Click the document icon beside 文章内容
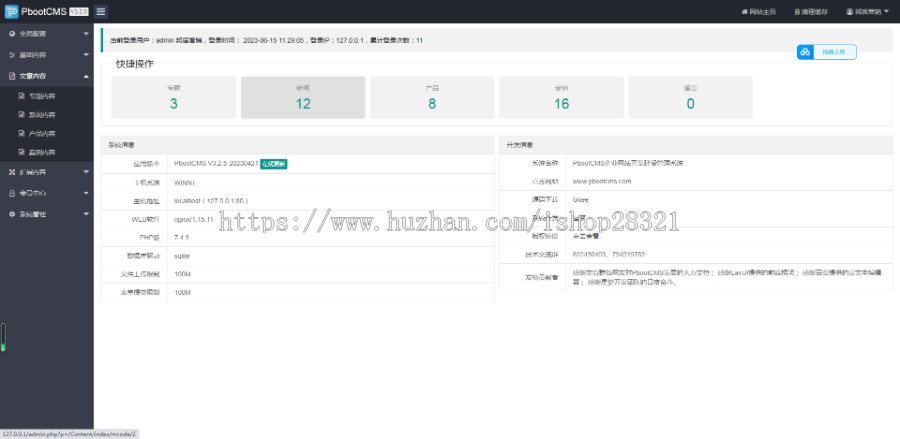900x439 pixels. coord(12,76)
